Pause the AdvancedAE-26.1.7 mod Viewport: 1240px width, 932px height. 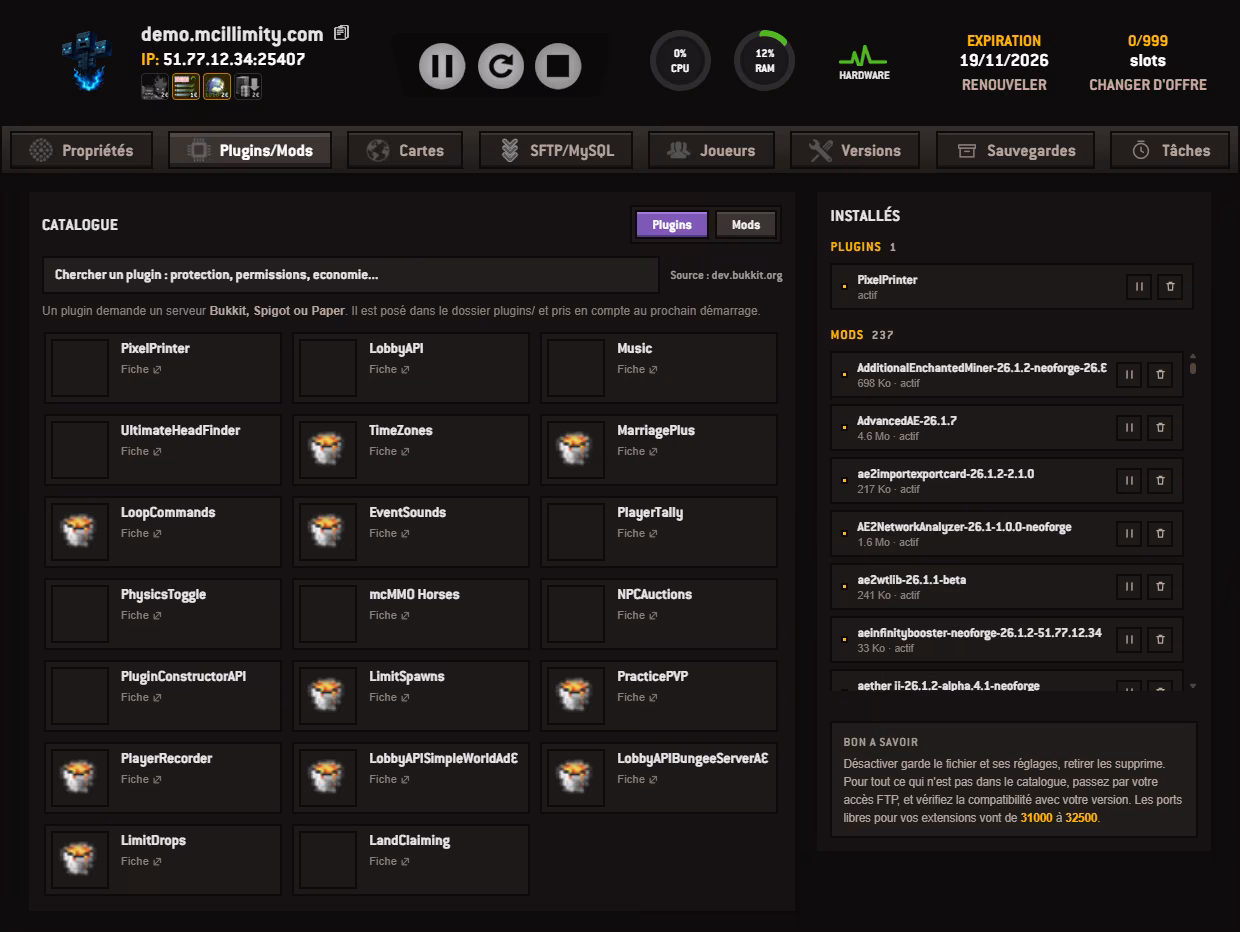point(1129,428)
